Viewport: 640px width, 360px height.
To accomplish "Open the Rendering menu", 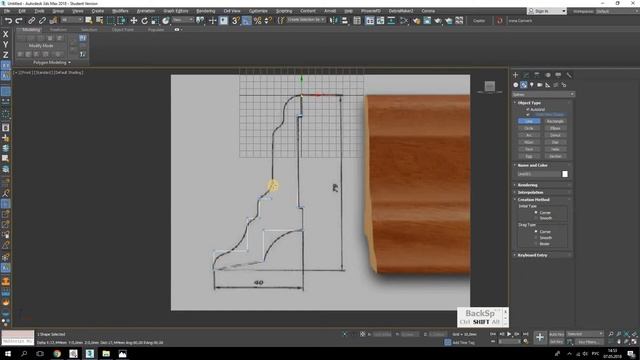I will tap(206, 11).
